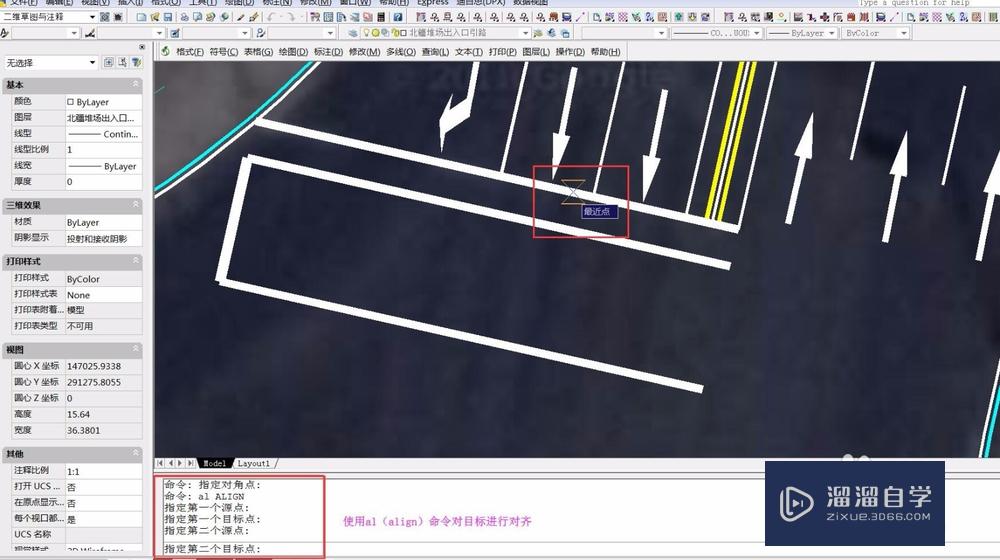Viewport: 1000px width, 560px height.
Task: Open the workspace dropdown 二维草图与注释
Action: click(x=49, y=17)
